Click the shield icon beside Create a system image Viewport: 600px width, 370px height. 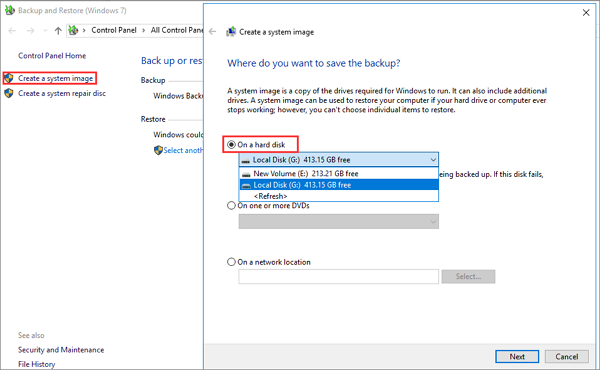(x=9, y=78)
